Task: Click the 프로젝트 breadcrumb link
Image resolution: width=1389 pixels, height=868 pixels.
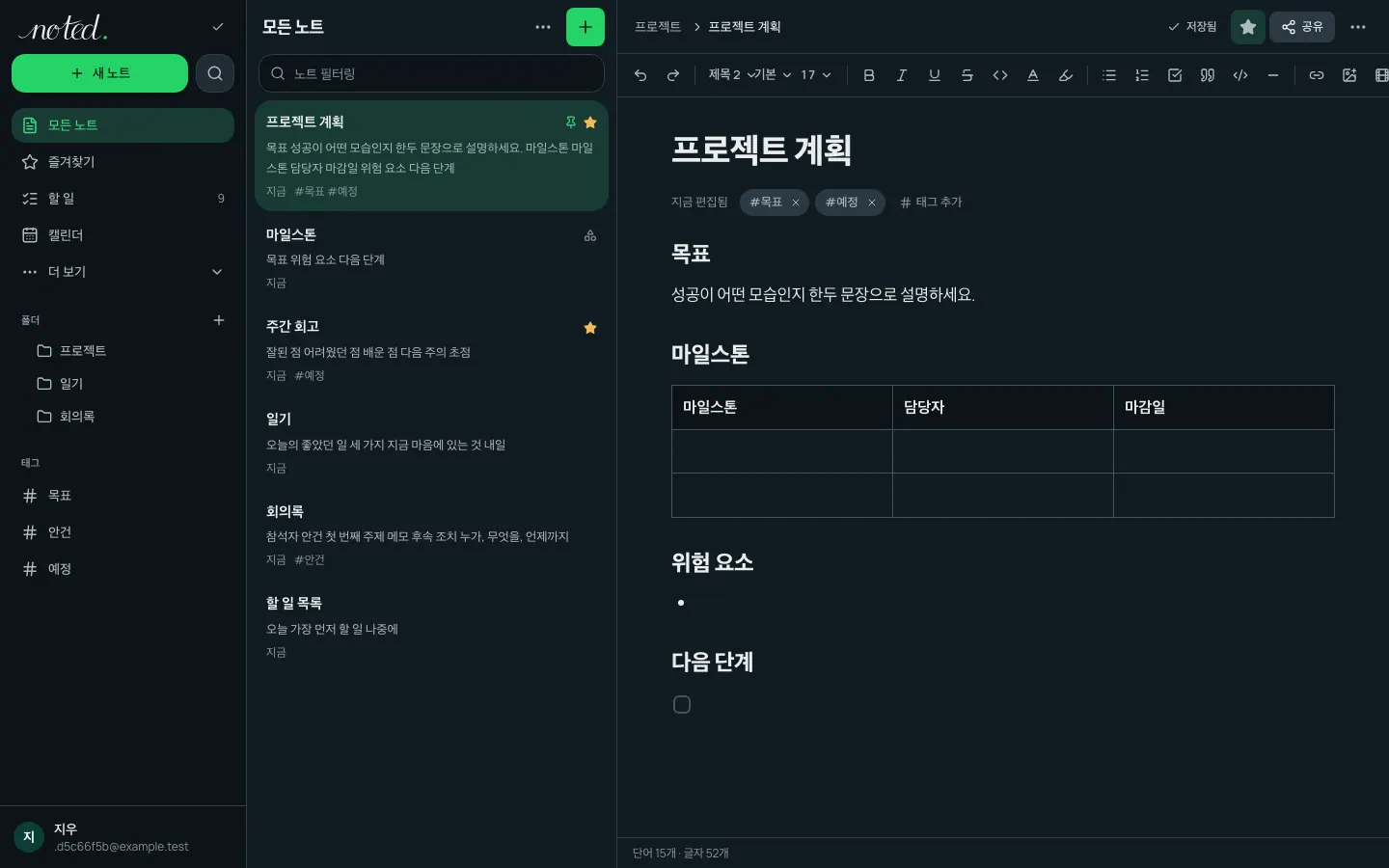Action: pos(658,27)
